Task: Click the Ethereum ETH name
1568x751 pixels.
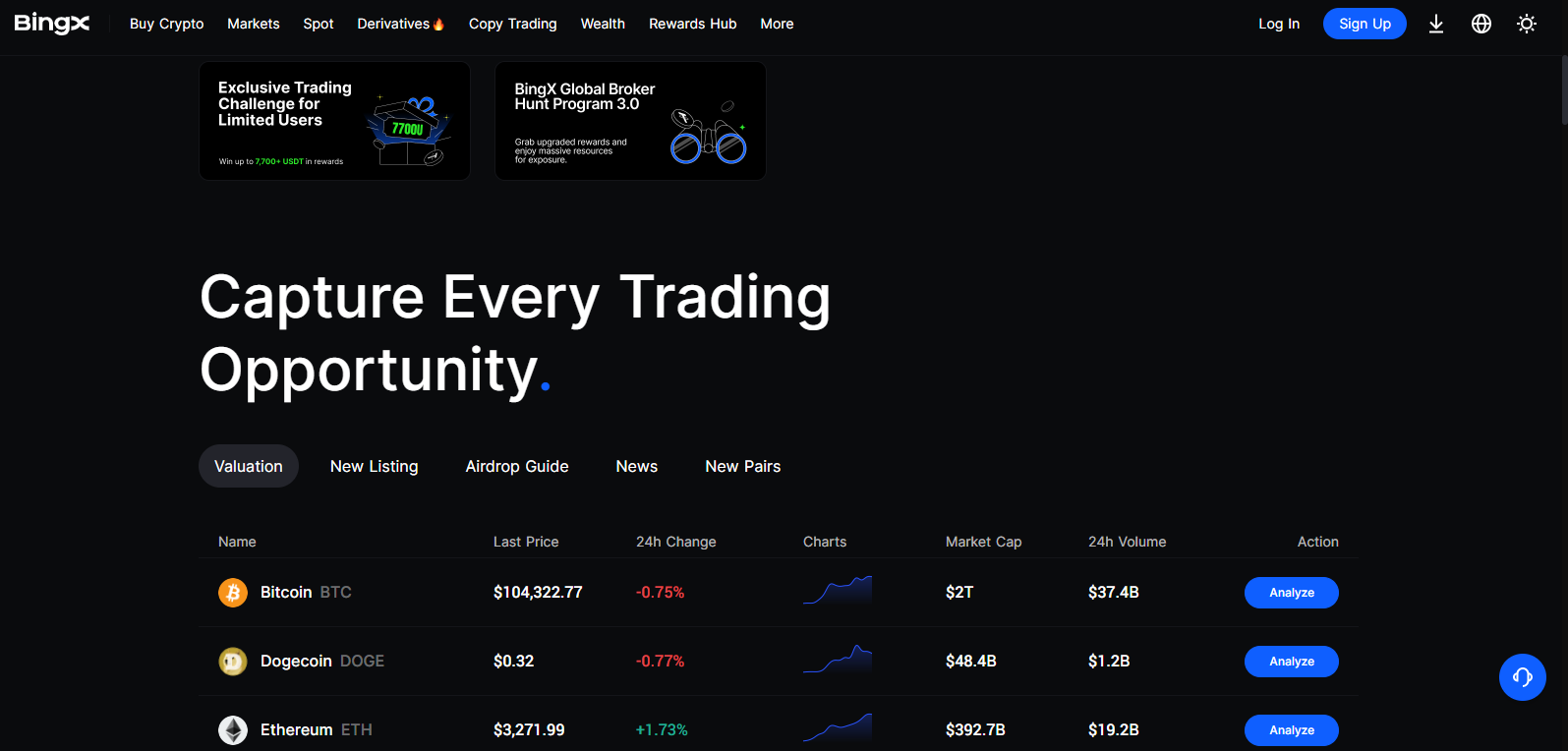Action: coord(317,730)
